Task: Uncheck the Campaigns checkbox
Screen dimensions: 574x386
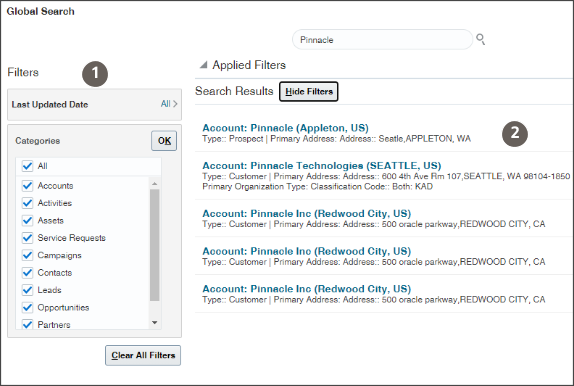Action: [x=27, y=255]
